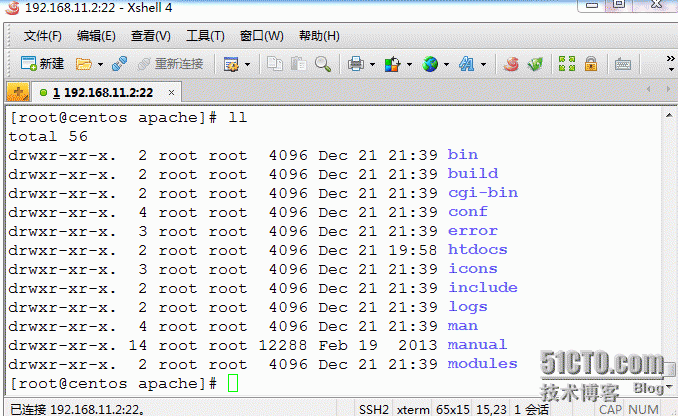Launch Xftp via red swirl icon

[x=511, y=64]
